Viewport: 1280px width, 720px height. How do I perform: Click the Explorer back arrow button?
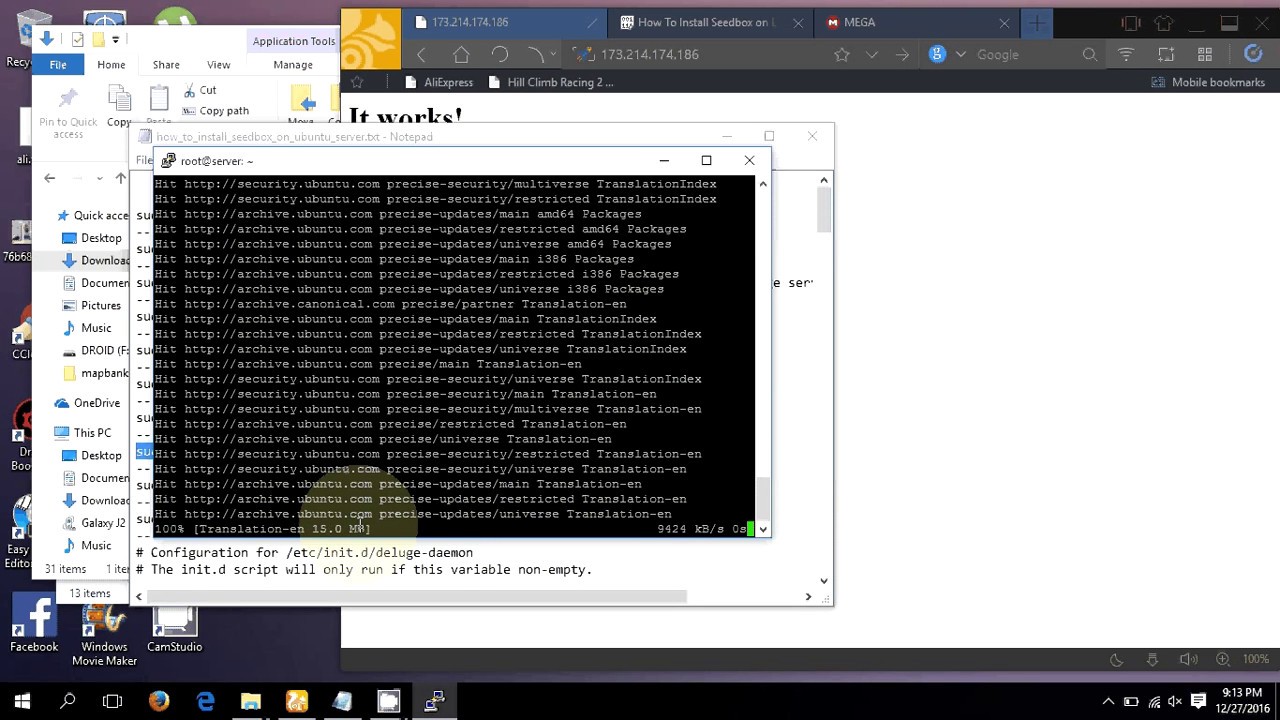click(50, 178)
